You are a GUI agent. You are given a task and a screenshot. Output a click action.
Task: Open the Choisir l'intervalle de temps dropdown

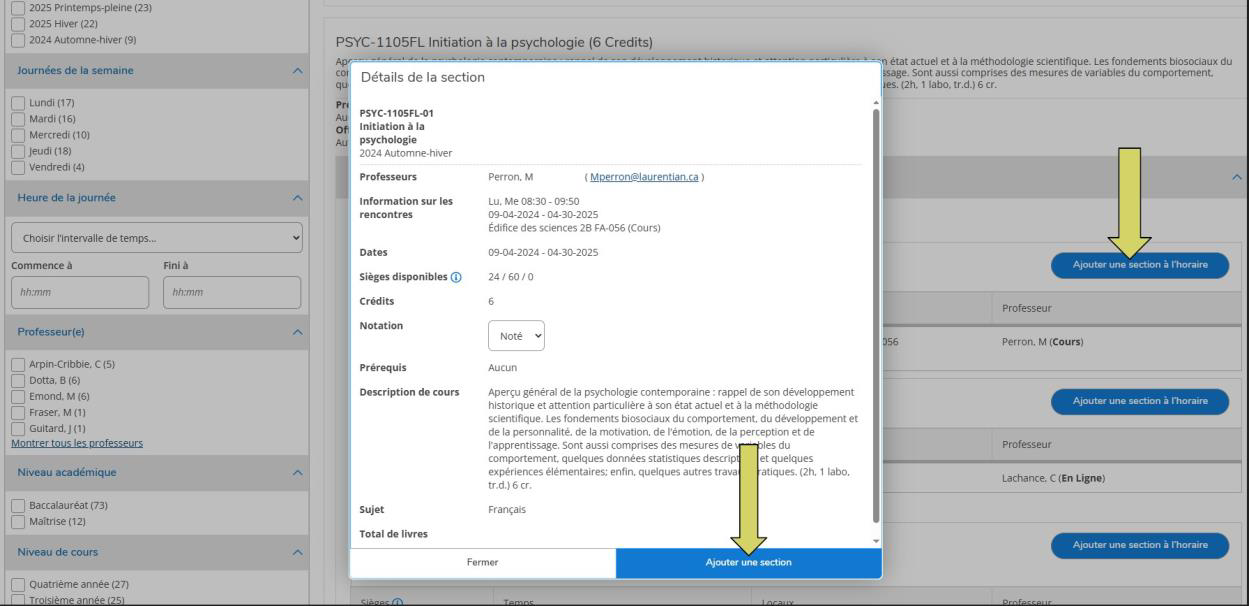pos(155,238)
